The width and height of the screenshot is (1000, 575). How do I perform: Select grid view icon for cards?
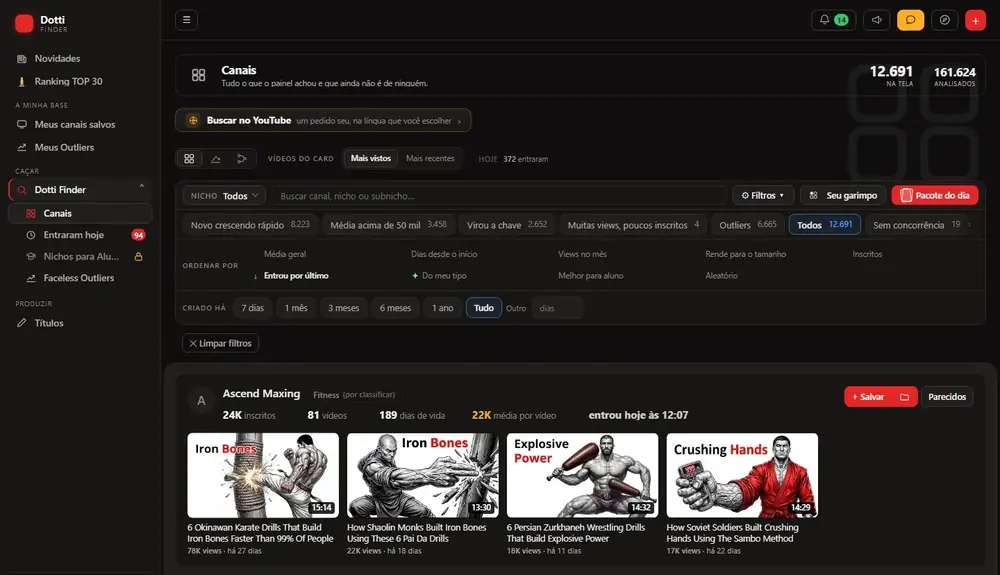pos(189,159)
